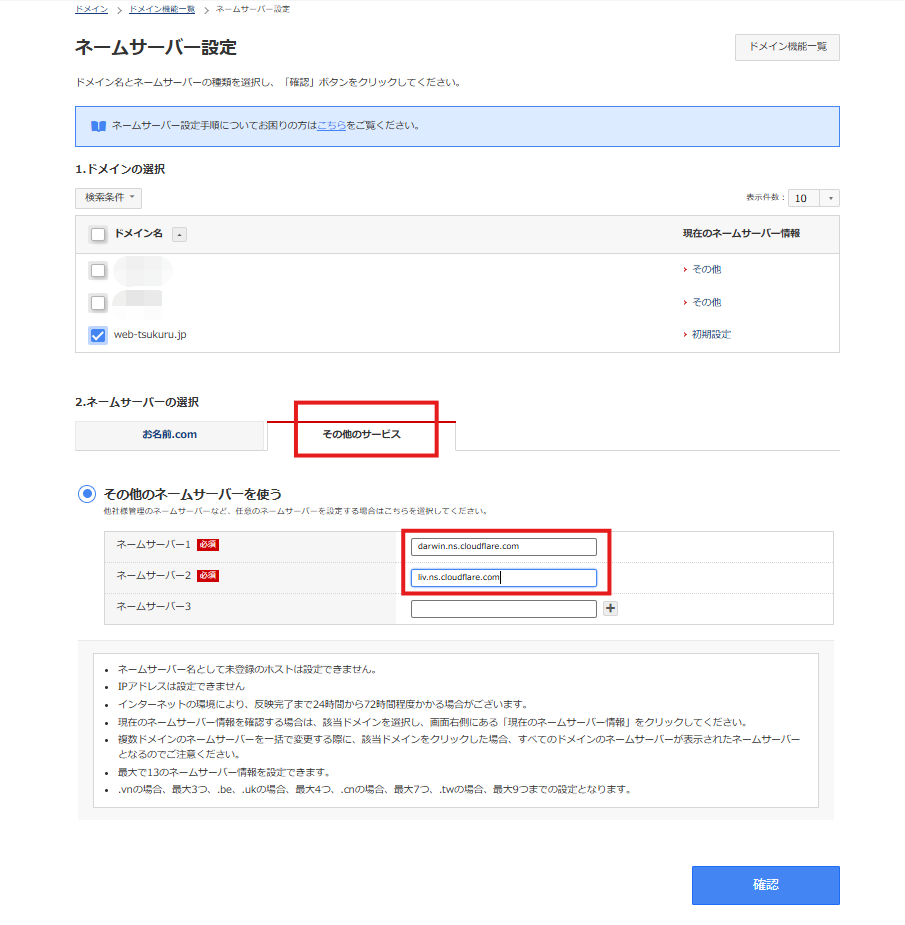The image size is (905, 925).
Task: Uncheck the web-tsukuru.jp domain
Action: 96,335
